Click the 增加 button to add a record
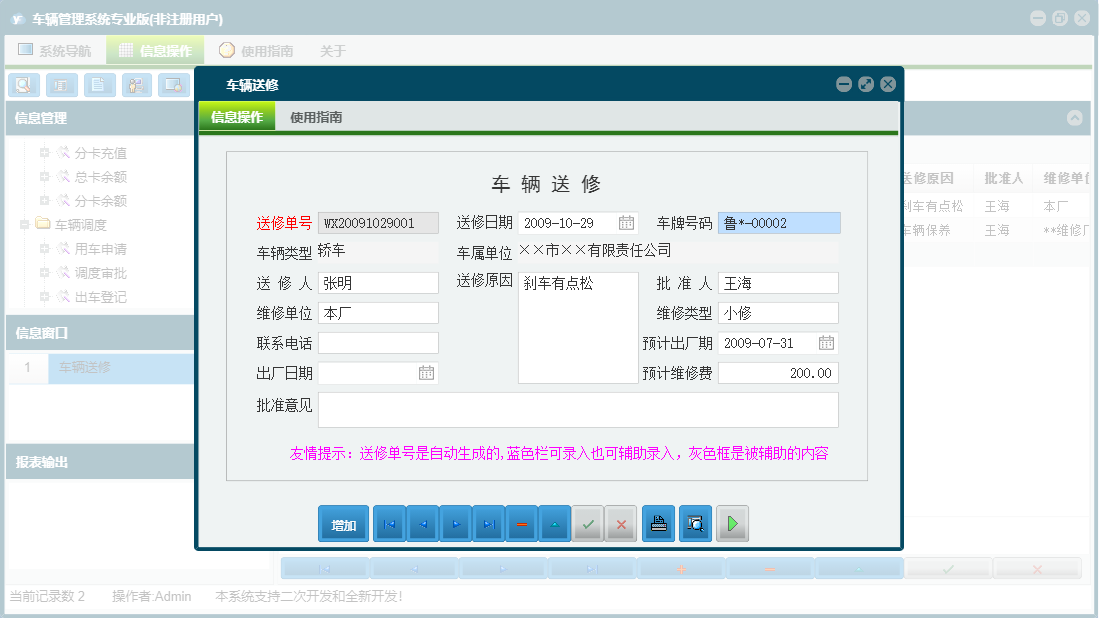 tap(343, 523)
